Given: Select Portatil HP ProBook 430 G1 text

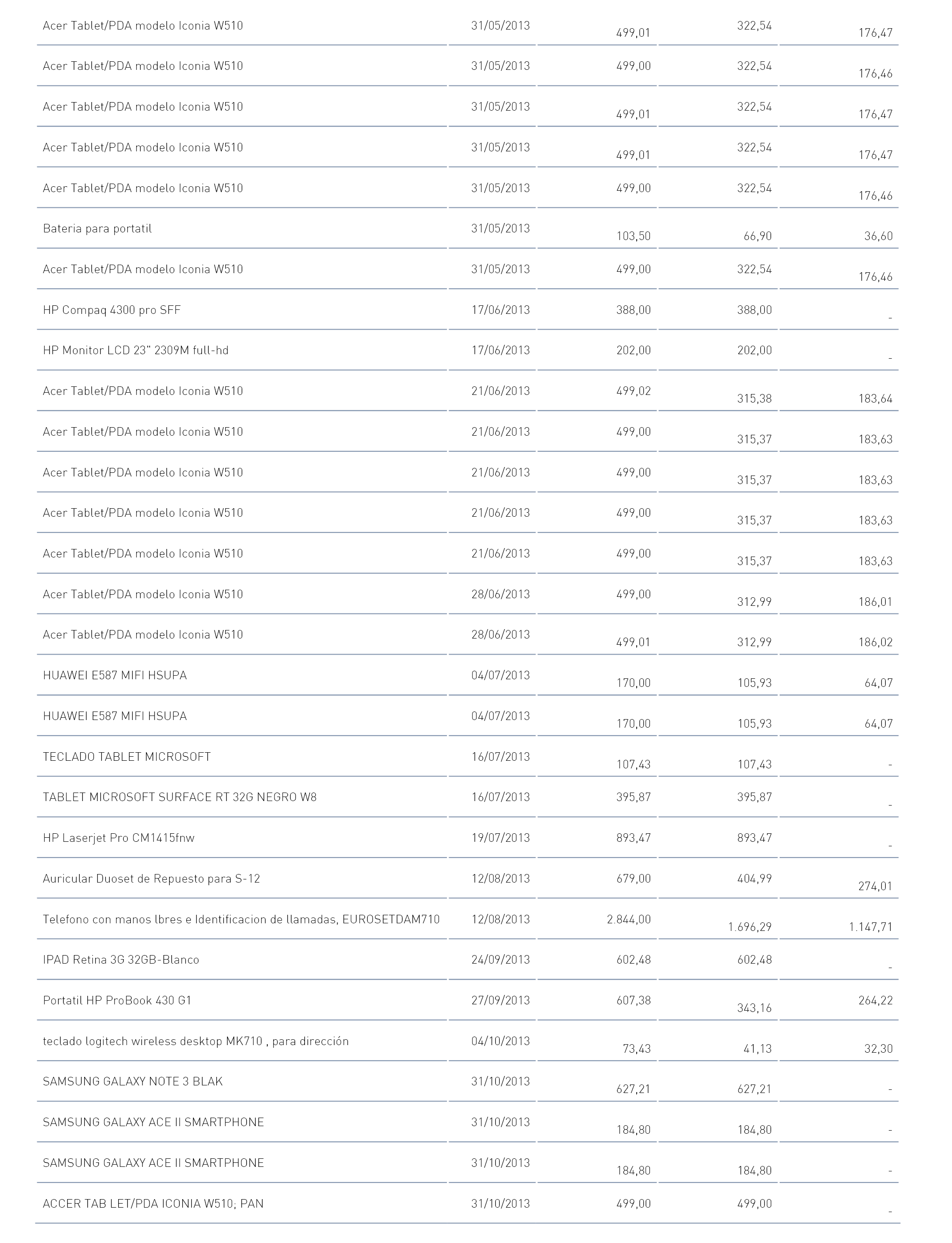Looking at the screenshot, I should 117,1001.
